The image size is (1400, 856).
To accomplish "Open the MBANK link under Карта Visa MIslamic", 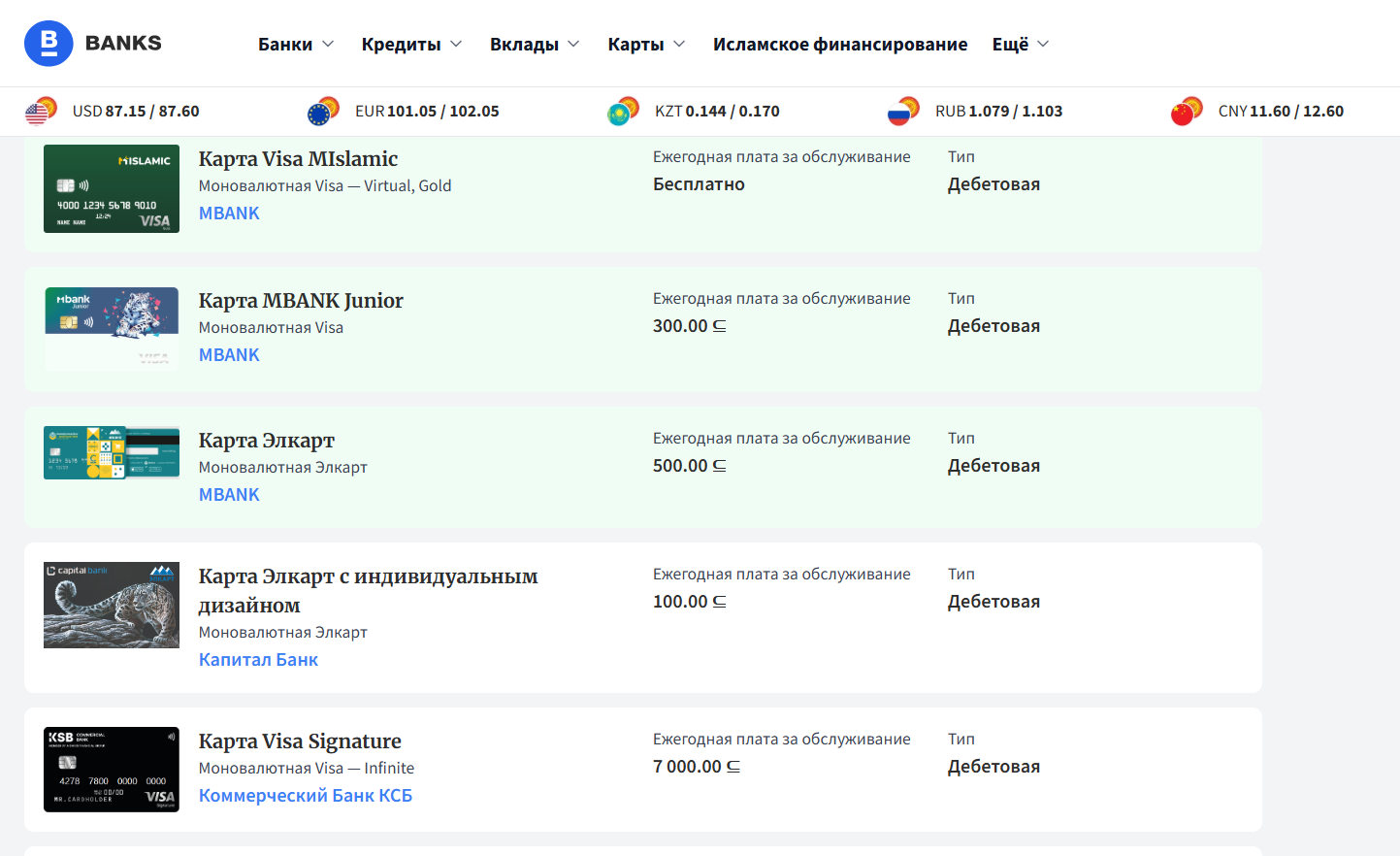I will (x=229, y=213).
